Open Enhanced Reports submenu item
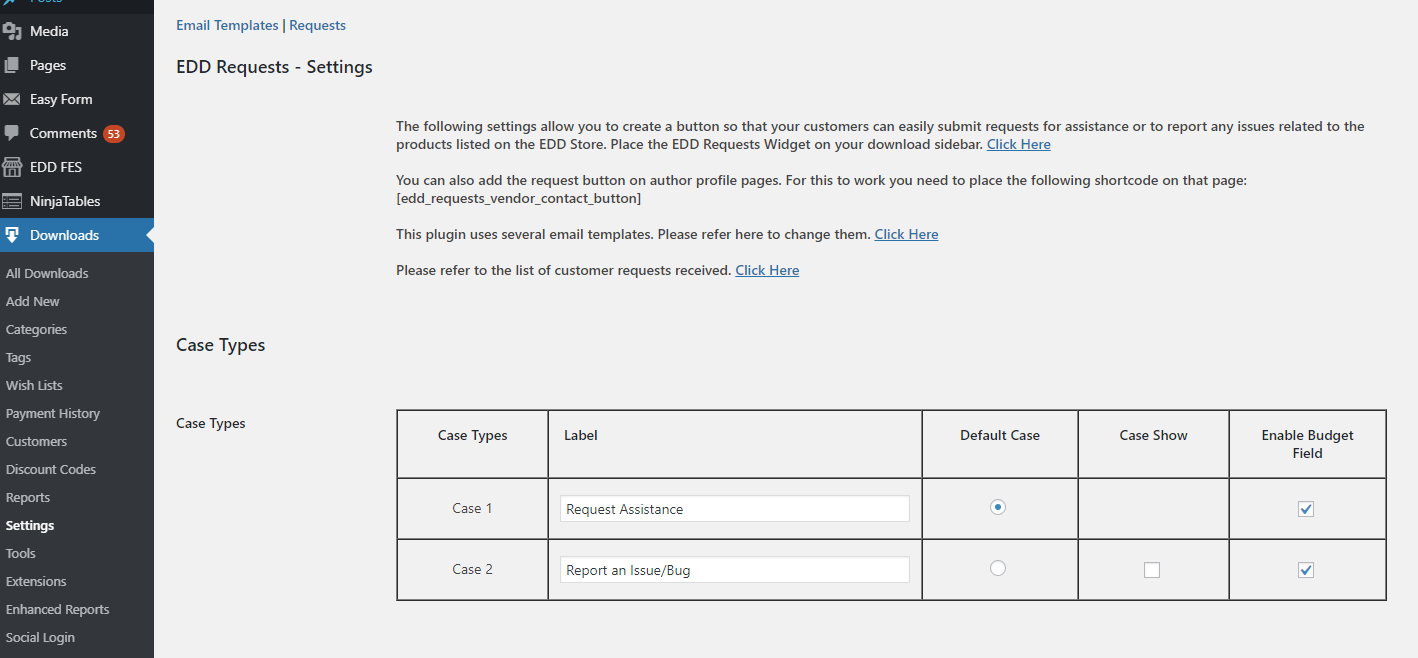 coord(58,609)
